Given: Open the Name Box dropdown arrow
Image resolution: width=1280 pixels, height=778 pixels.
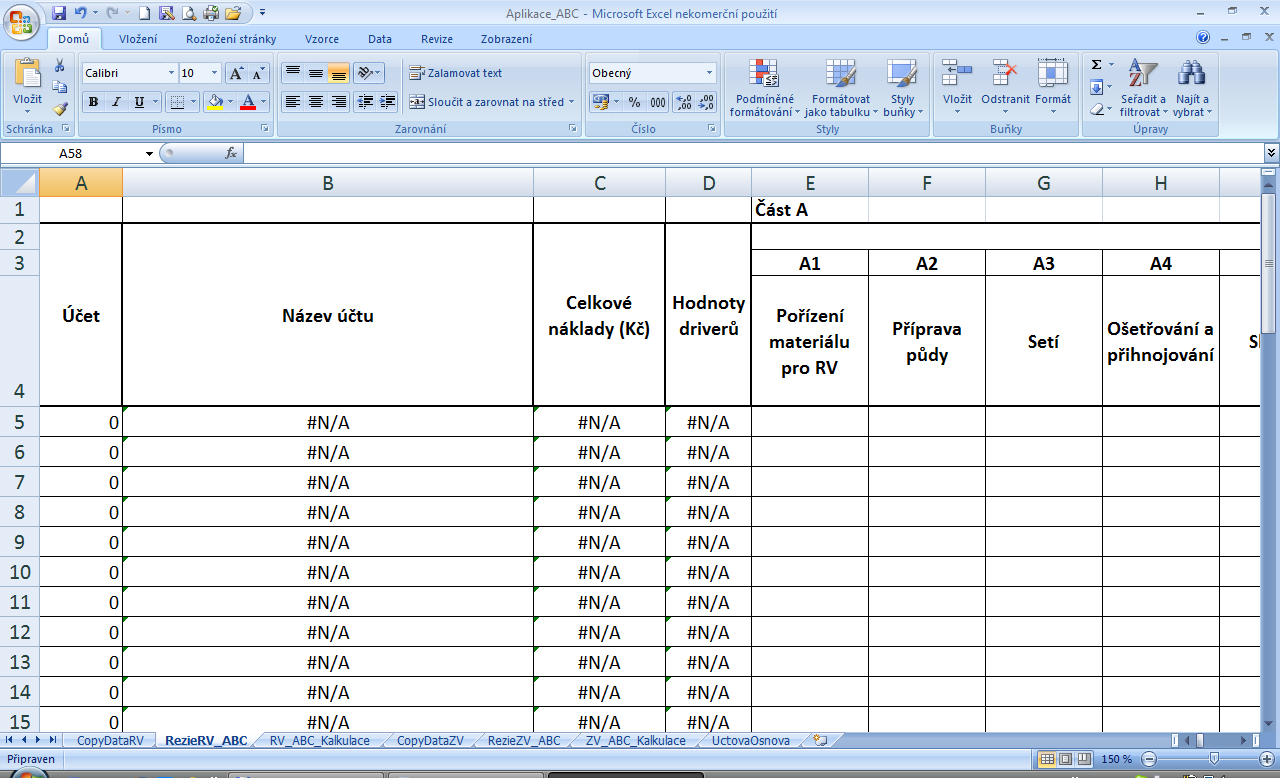Looking at the screenshot, I should point(150,153).
